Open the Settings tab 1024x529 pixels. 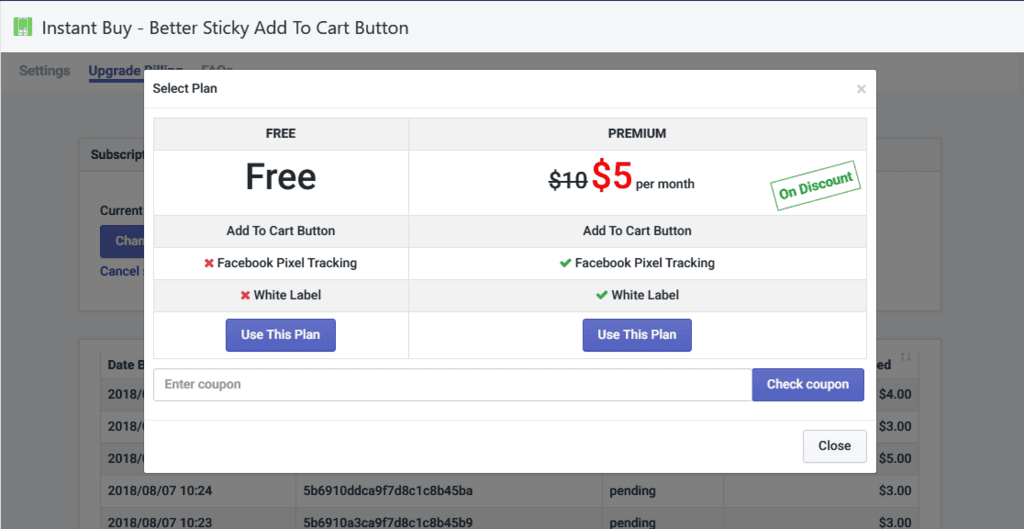click(x=44, y=71)
